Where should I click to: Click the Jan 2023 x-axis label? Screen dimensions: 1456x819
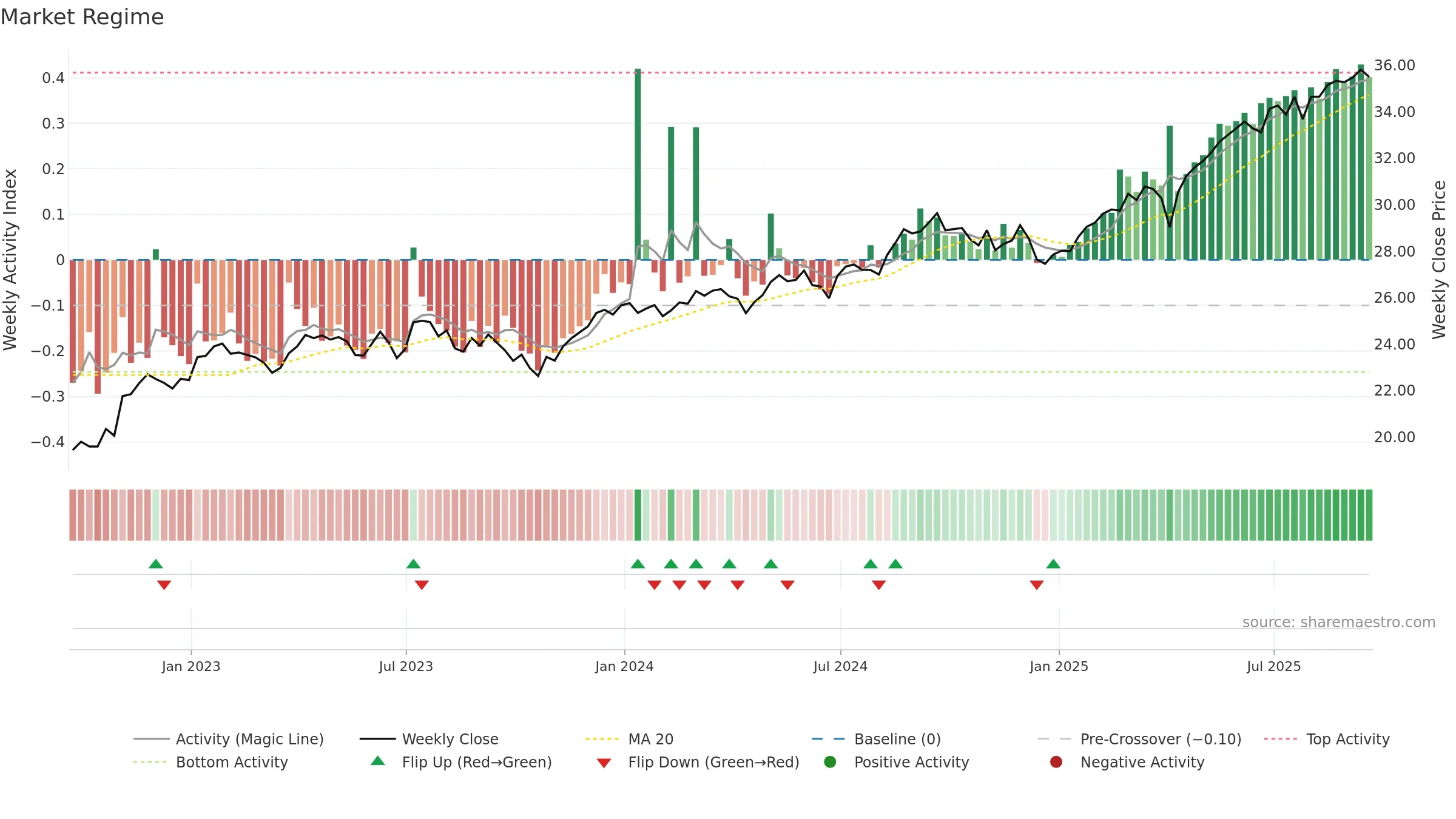191,667
